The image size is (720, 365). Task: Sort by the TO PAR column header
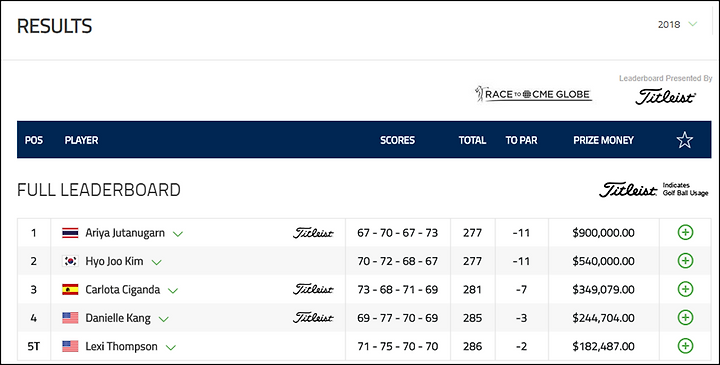(521, 140)
